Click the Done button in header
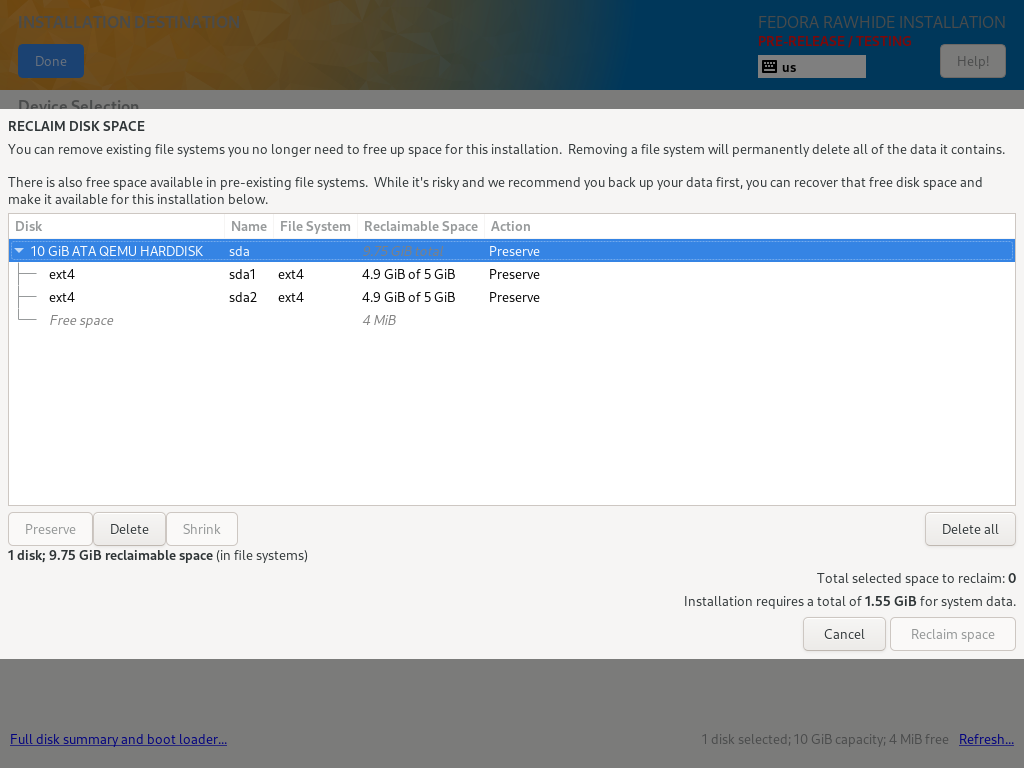 pos(51,61)
